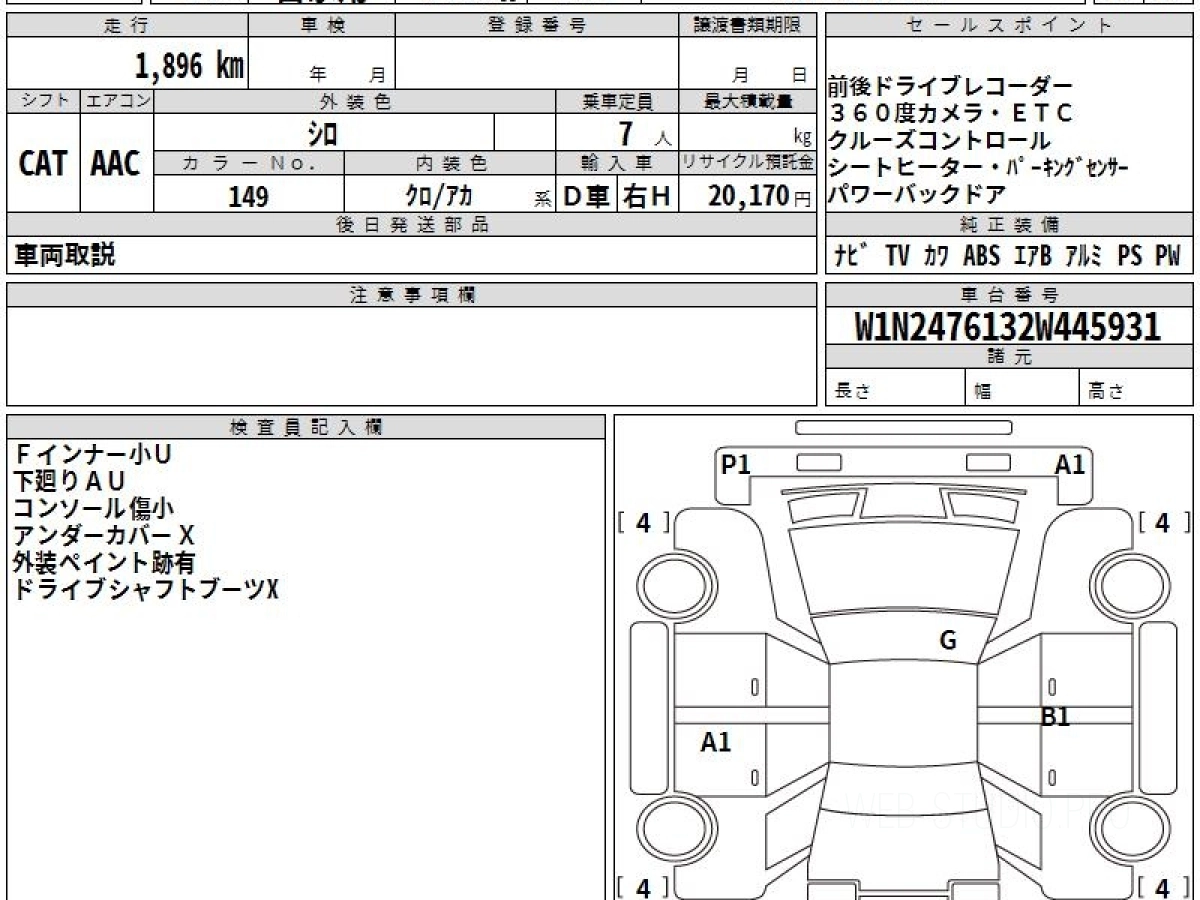Click the 外装色 header
This screenshot has width=1200, height=900.
tap(355, 101)
